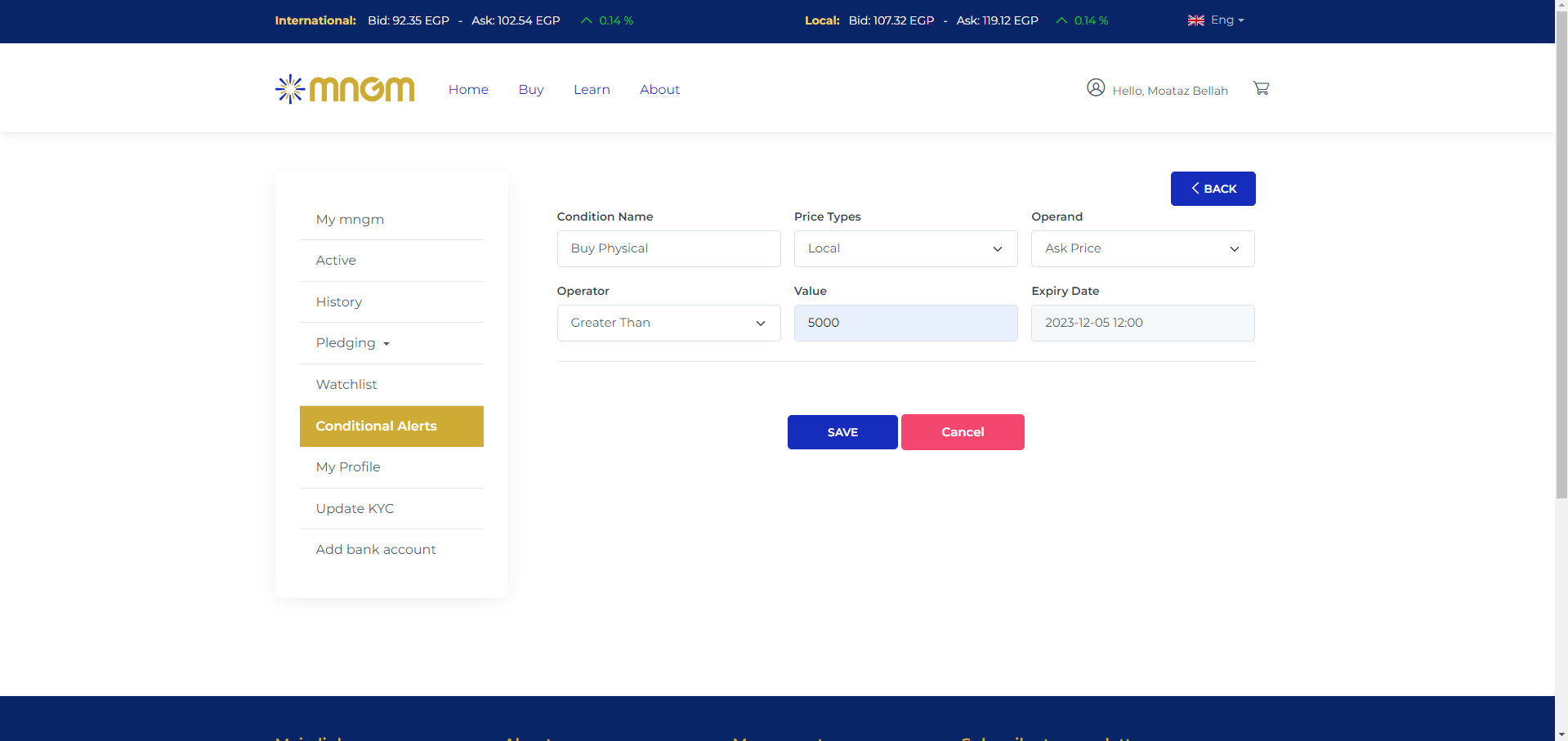Click the Local green up-arrow indicator
Viewport: 1568px width, 741px height.
1061,20
